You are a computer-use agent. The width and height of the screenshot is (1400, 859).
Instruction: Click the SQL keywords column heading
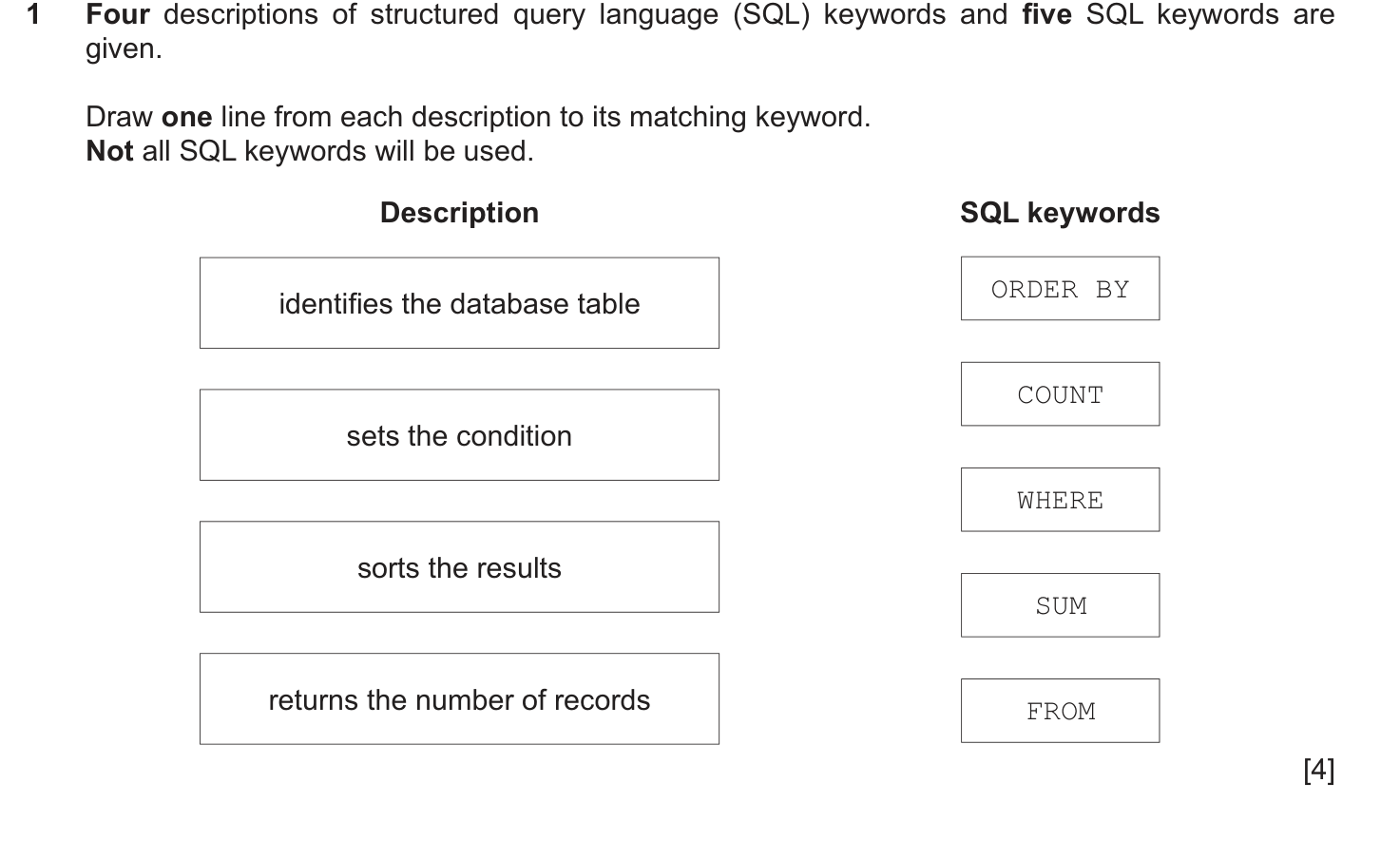(x=1060, y=213)
